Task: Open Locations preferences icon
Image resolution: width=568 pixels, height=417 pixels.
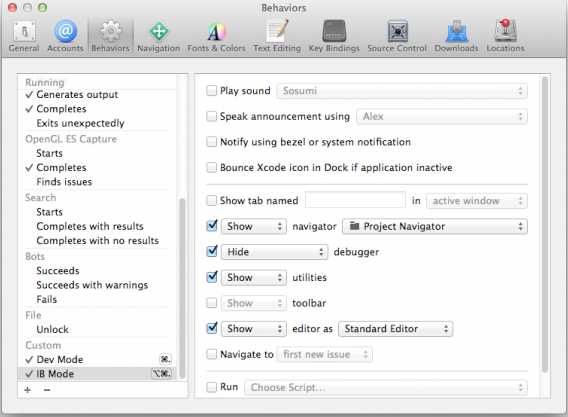Action: click(x=505, y=31)
